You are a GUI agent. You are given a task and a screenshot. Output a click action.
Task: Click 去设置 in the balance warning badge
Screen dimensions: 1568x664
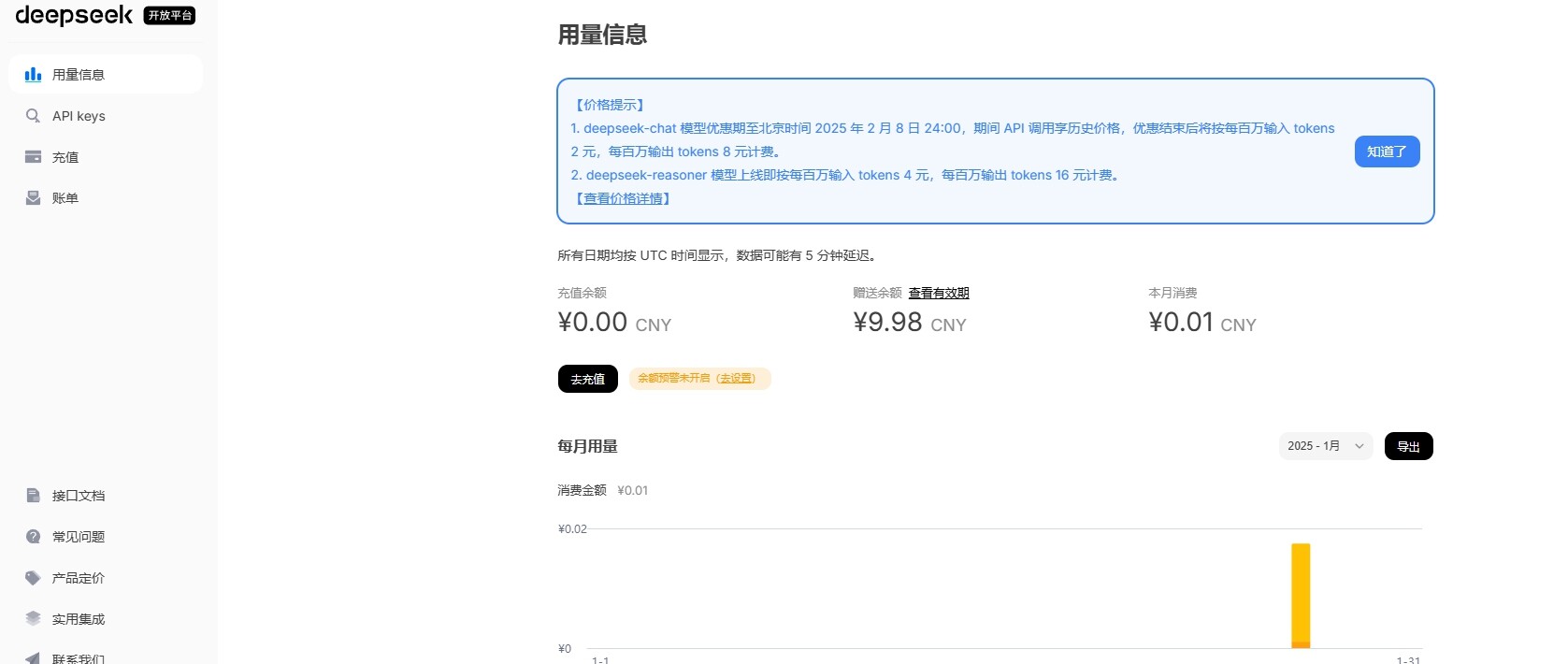tap(736, 379)
